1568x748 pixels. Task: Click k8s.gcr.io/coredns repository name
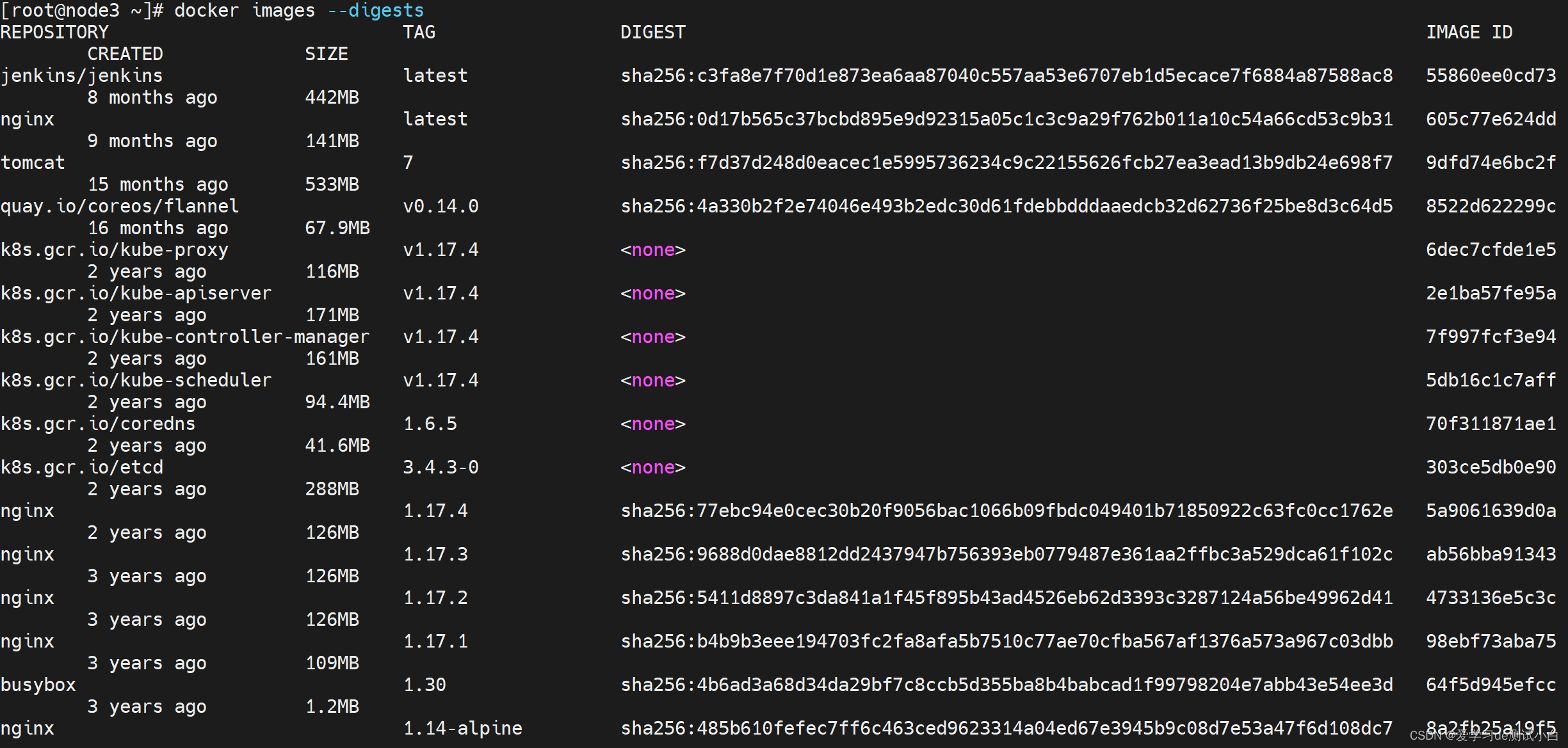pos(98,424)
